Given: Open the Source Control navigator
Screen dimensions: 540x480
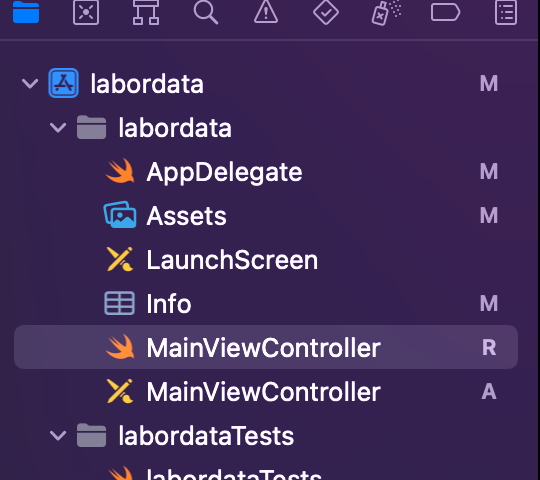Looking at the screenshot, I should 86,12.
